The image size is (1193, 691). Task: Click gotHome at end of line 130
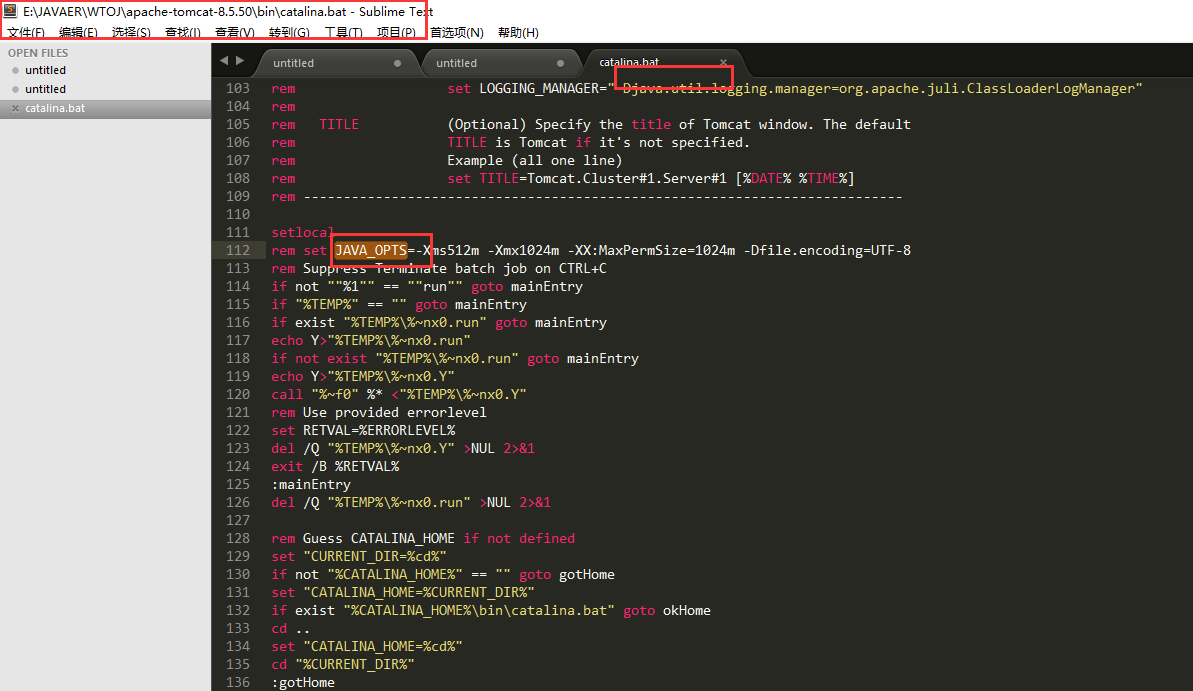587,575
